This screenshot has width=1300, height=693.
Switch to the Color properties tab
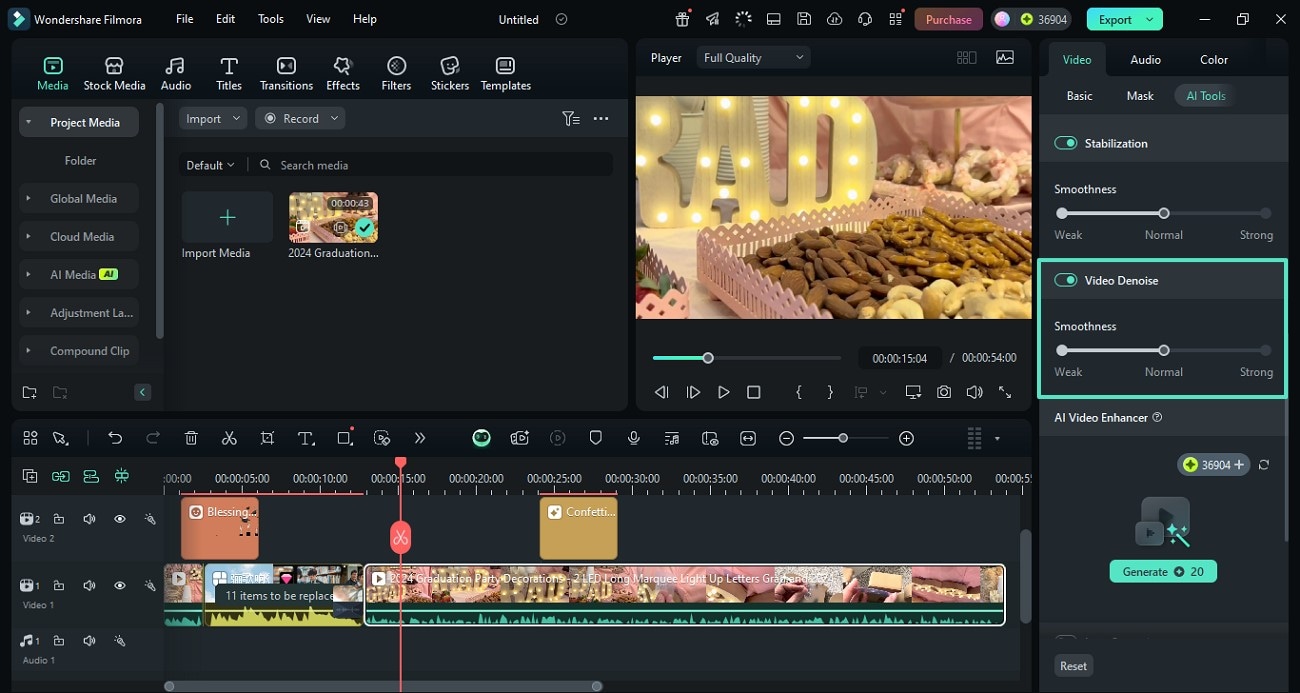coord(1214,59)
